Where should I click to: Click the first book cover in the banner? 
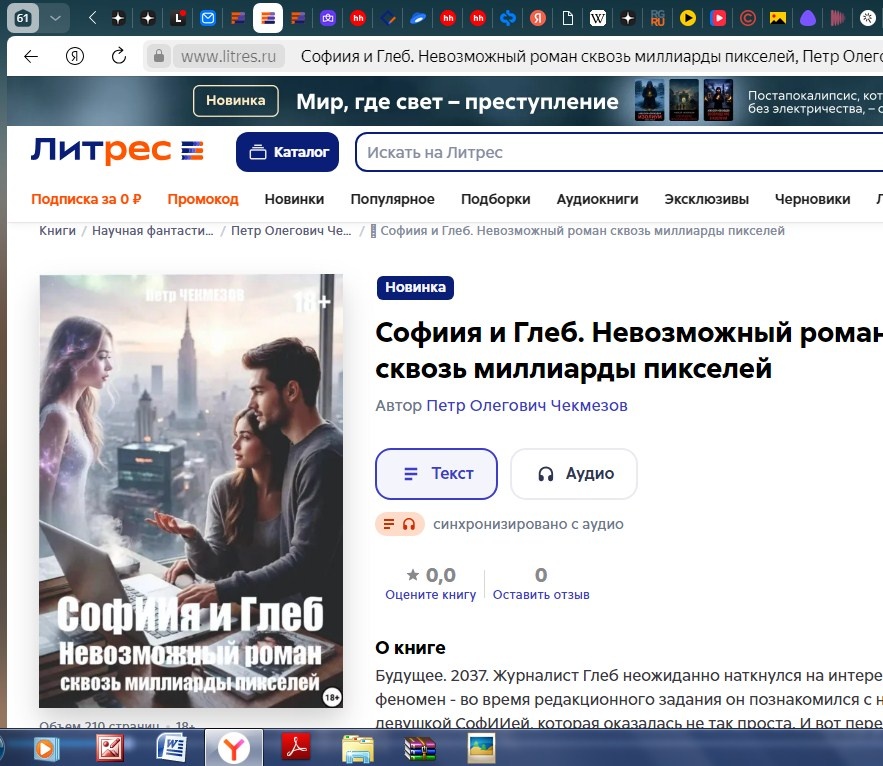point(649,100)
